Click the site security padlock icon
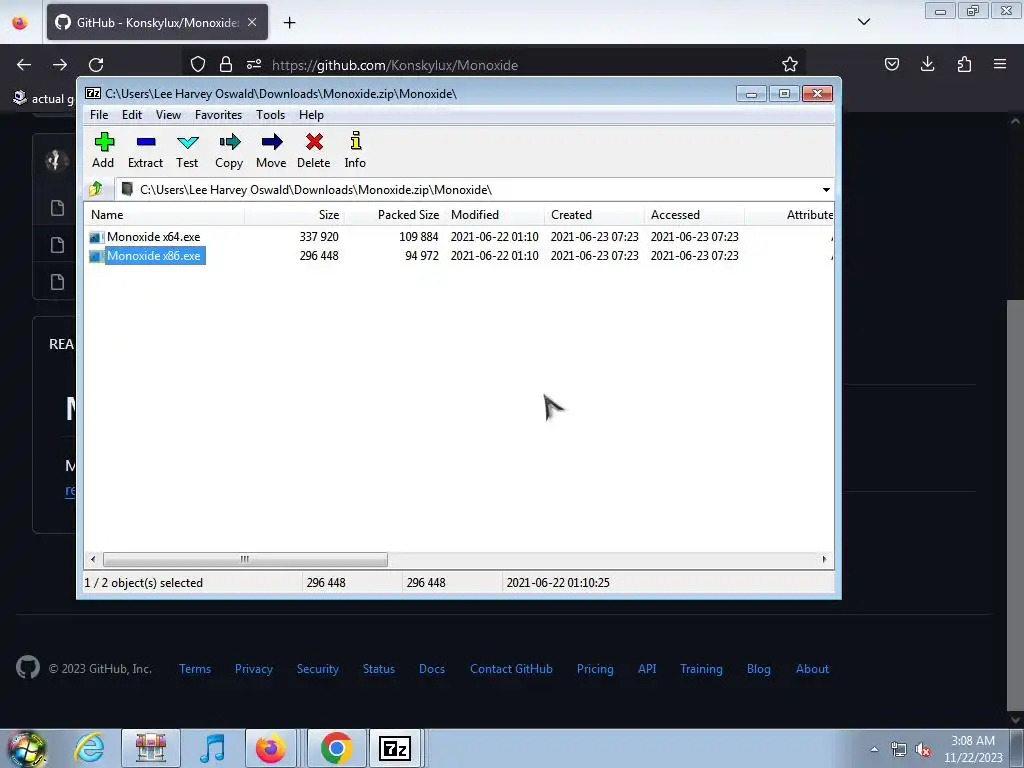This screenshot has height=768, width=1024. pos(226,64)
